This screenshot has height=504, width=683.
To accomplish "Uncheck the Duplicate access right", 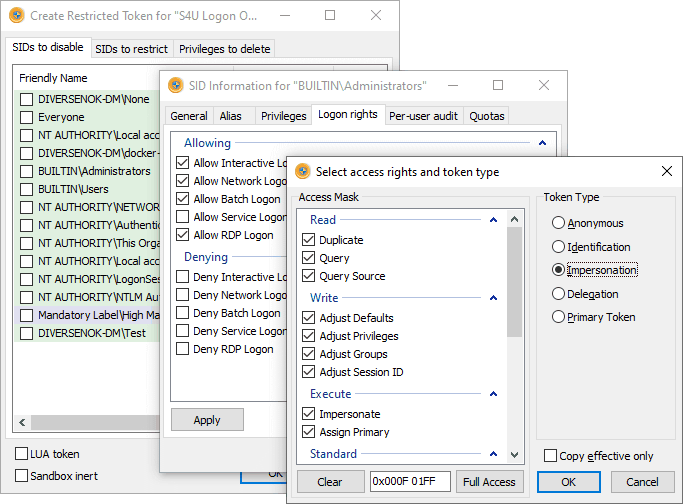I will pos(309,240).
